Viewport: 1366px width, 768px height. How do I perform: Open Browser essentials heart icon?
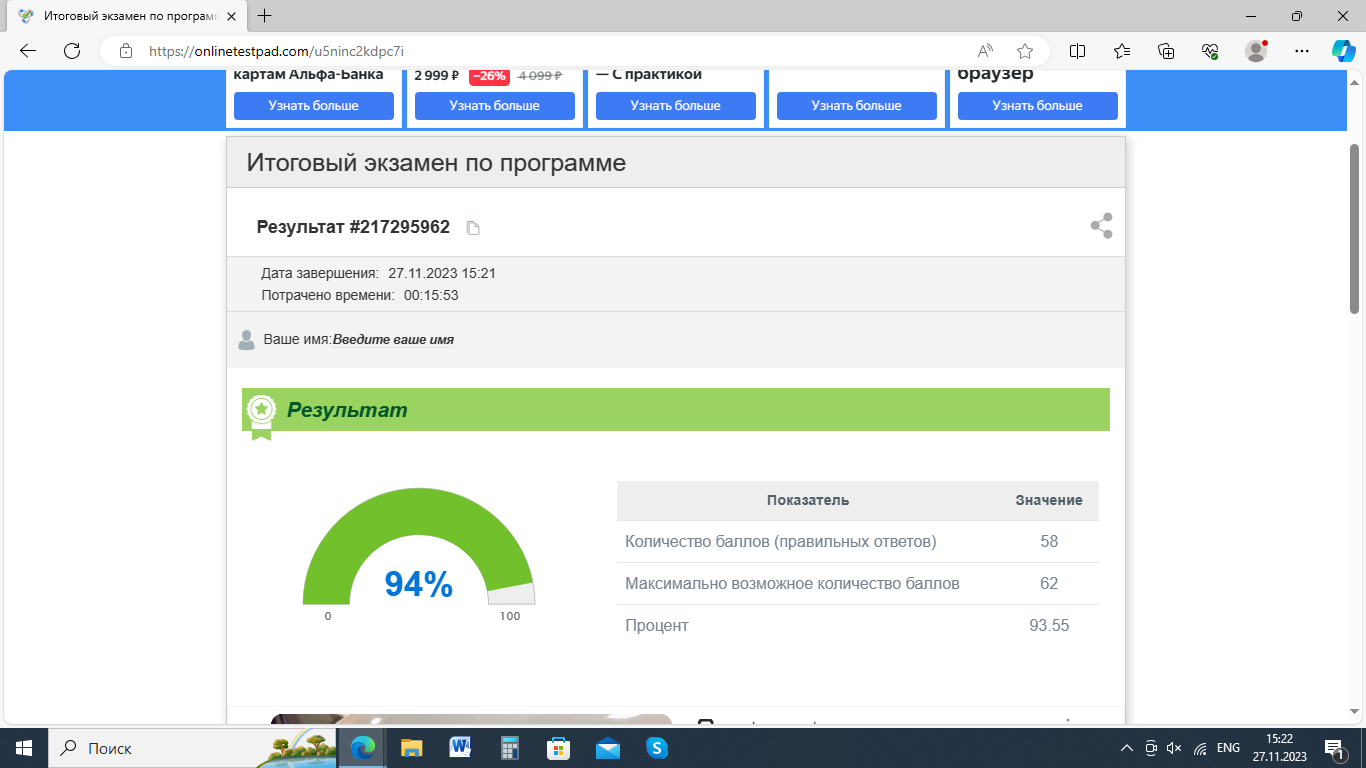pos(1210,51)
